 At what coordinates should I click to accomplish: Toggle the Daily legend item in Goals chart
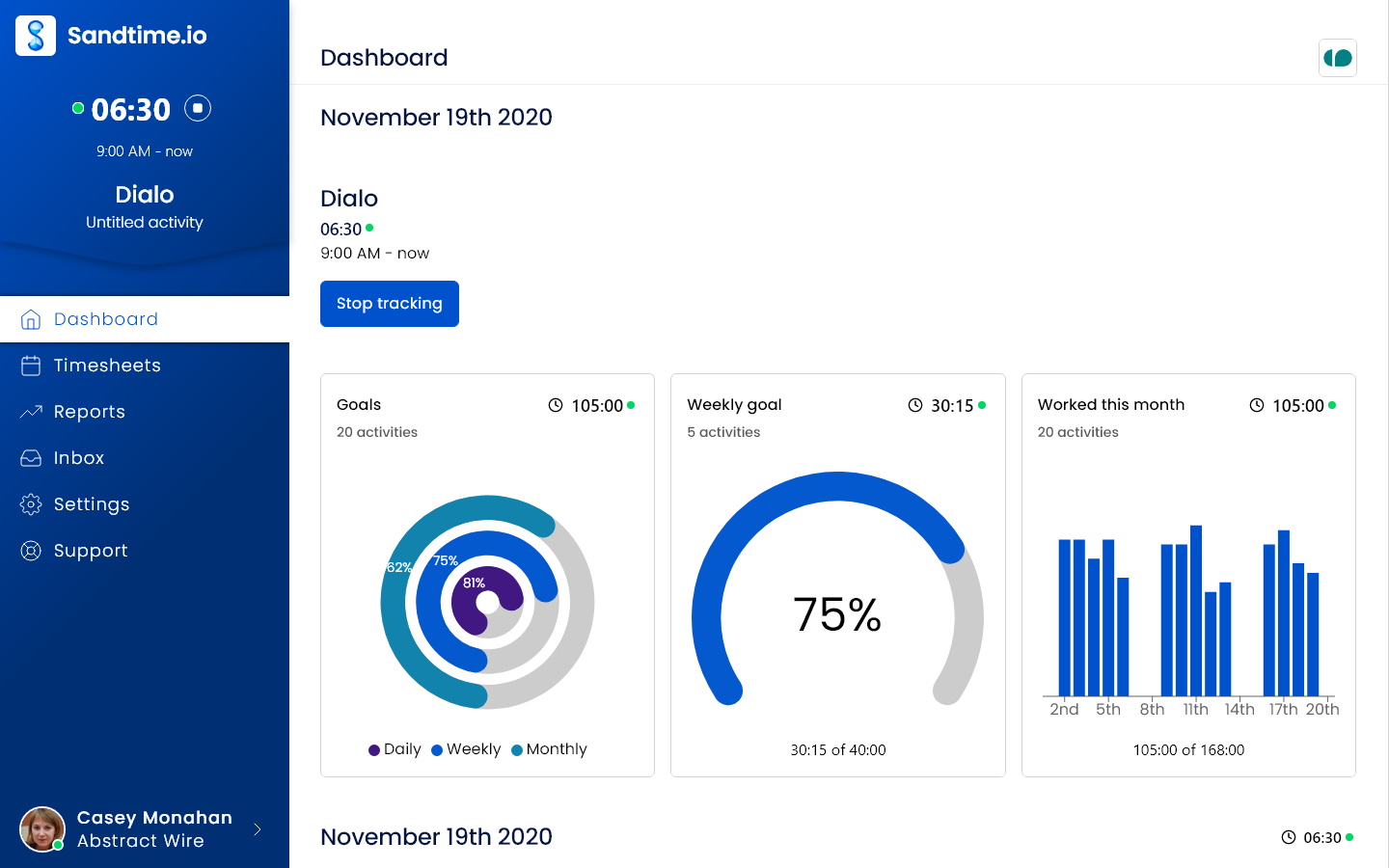point(395,749)
